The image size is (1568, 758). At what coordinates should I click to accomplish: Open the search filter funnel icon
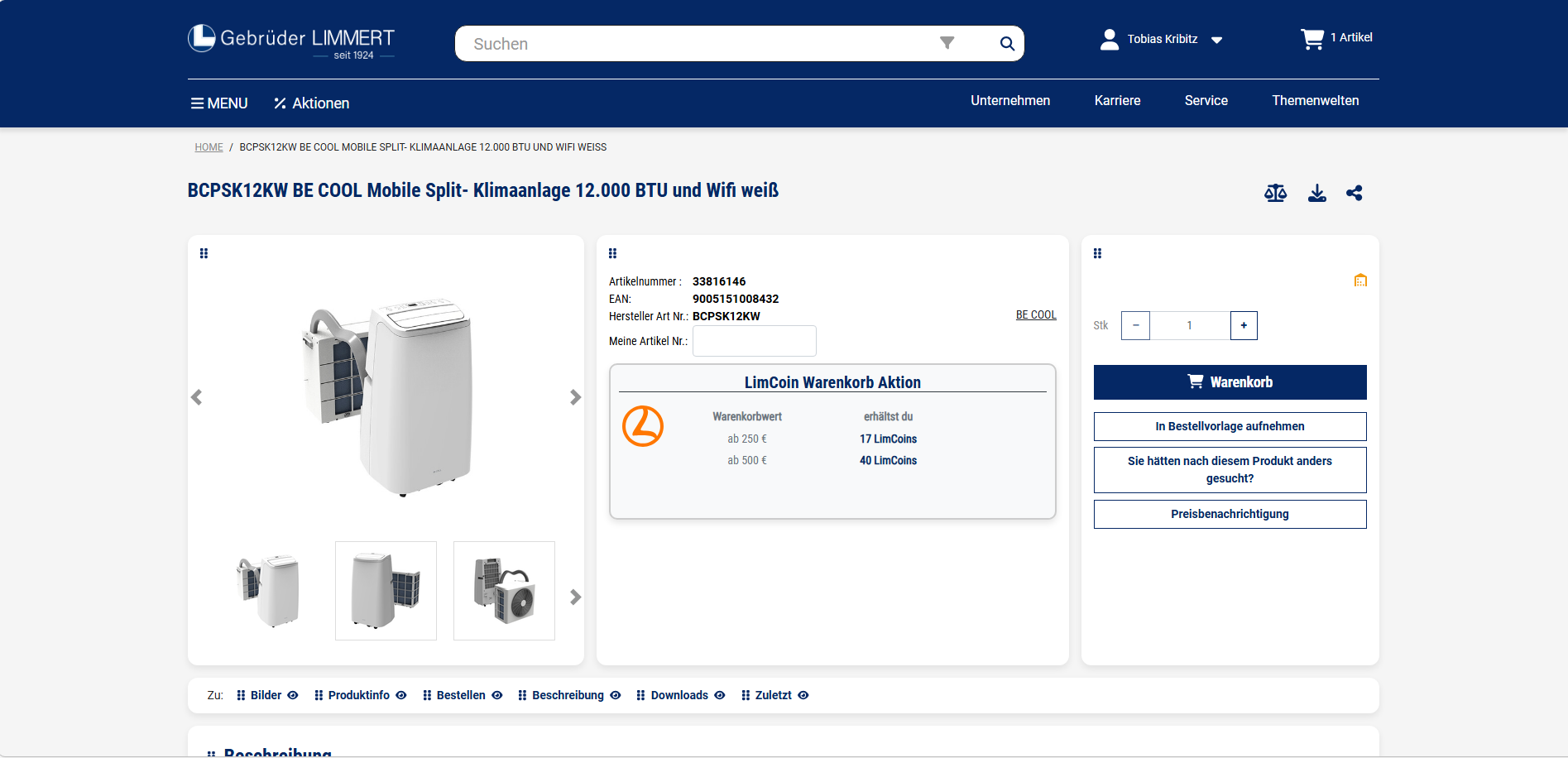tap(947, 43)
